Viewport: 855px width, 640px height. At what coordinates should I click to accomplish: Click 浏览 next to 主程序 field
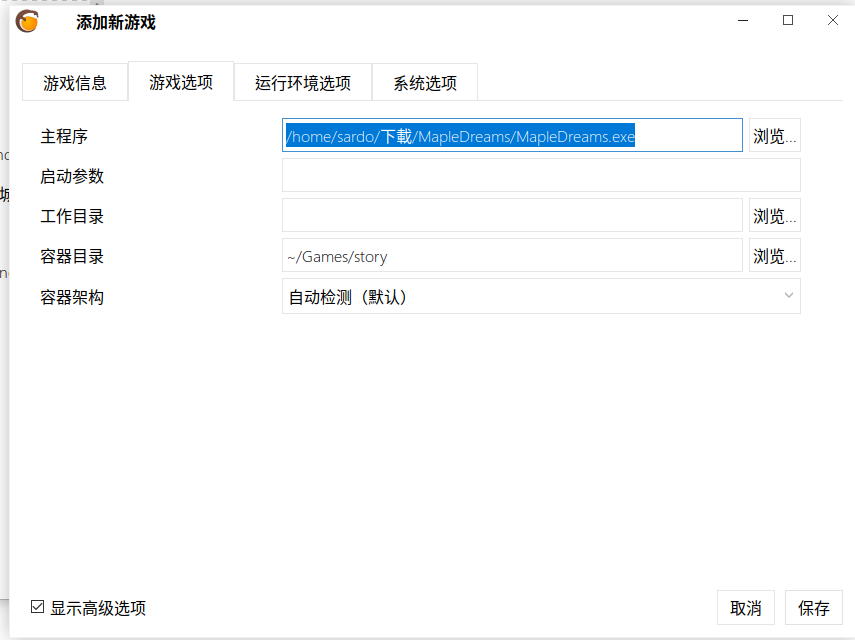[775, 135]
